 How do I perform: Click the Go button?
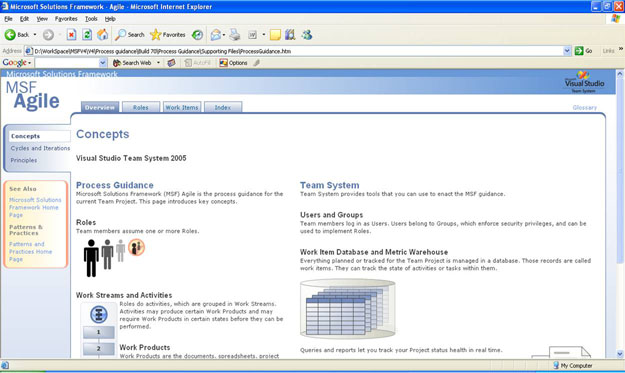click(x=584, y=51)
